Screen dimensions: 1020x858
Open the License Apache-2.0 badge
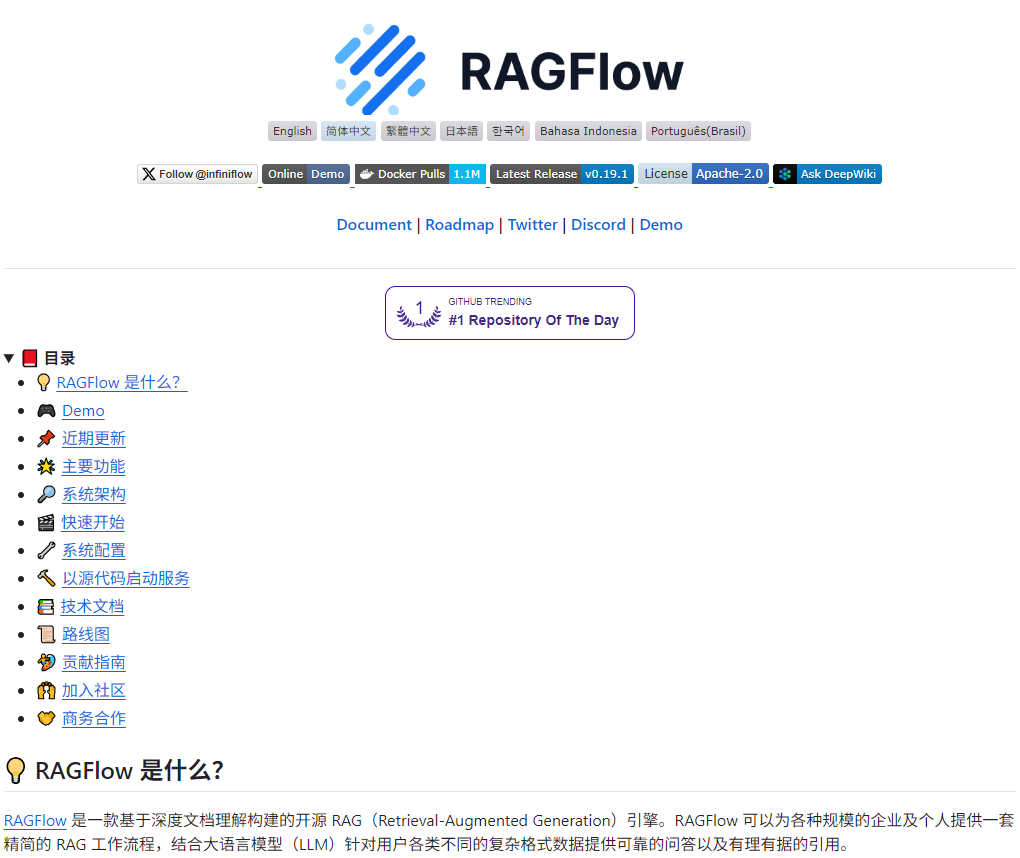pyautogui.click(x=704, y=174)
